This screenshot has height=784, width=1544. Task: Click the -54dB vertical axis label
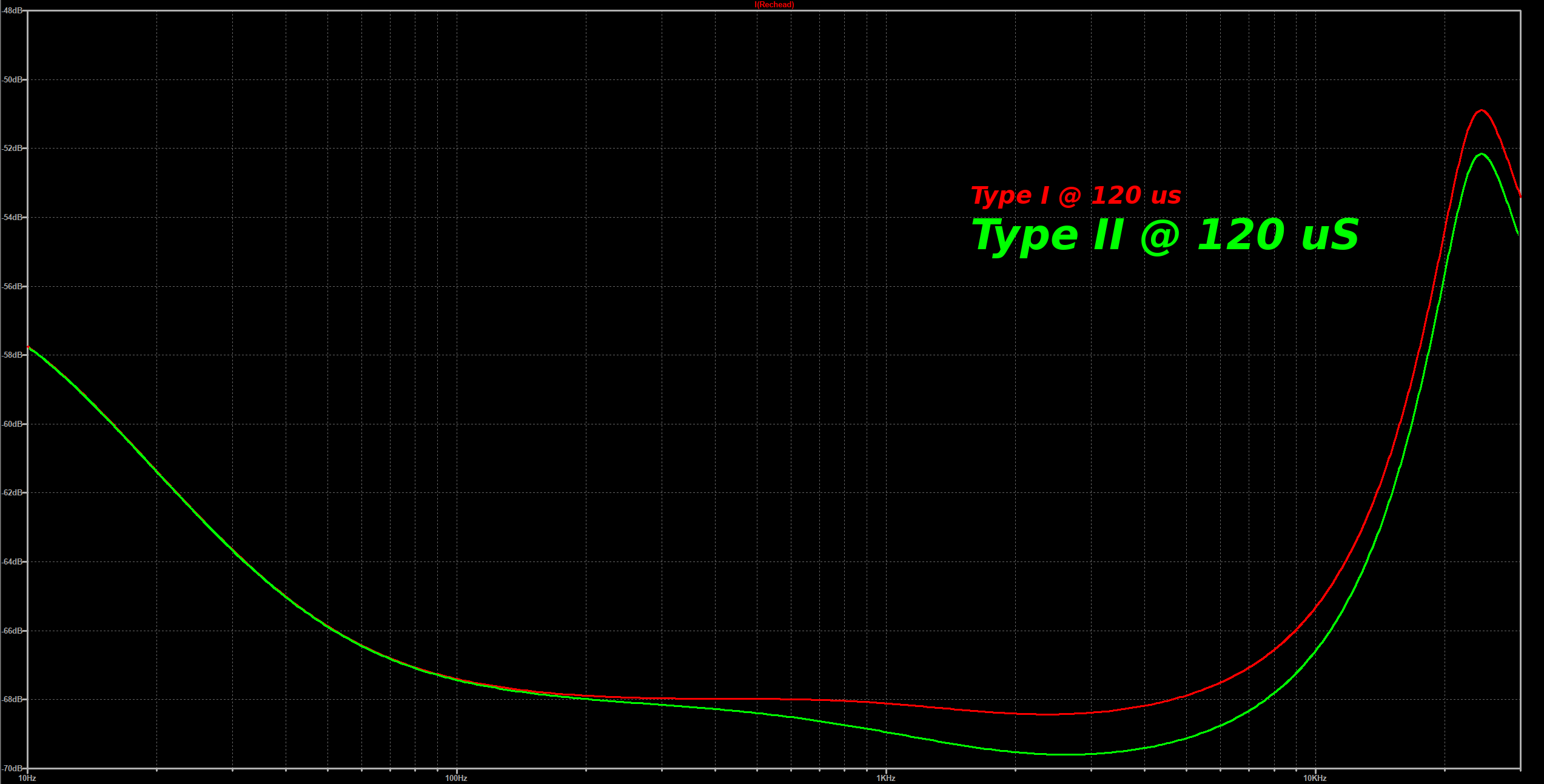[12, 217]
